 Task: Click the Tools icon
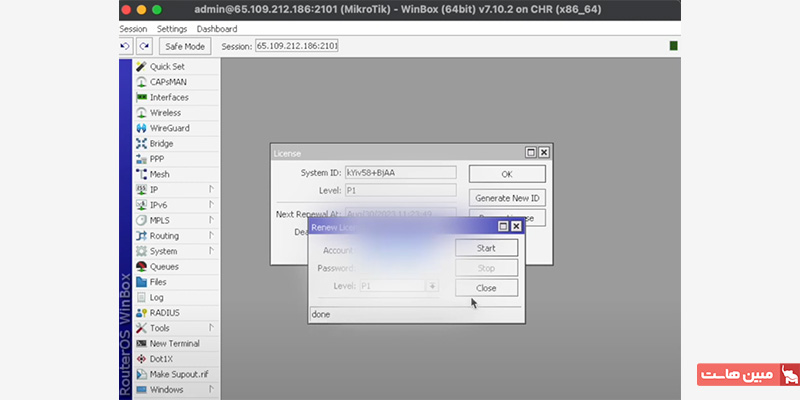coord(141,328)
